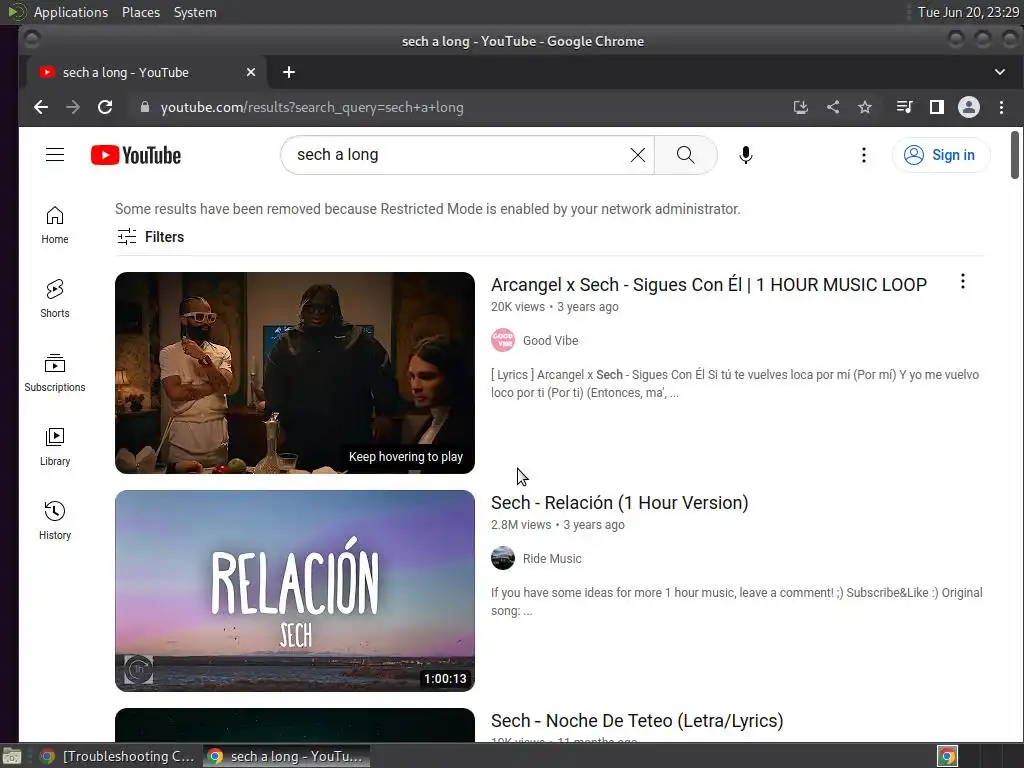Toggle Chrome side panel icon
This screenshot has width=1024, height=768.
coord(936,107)
